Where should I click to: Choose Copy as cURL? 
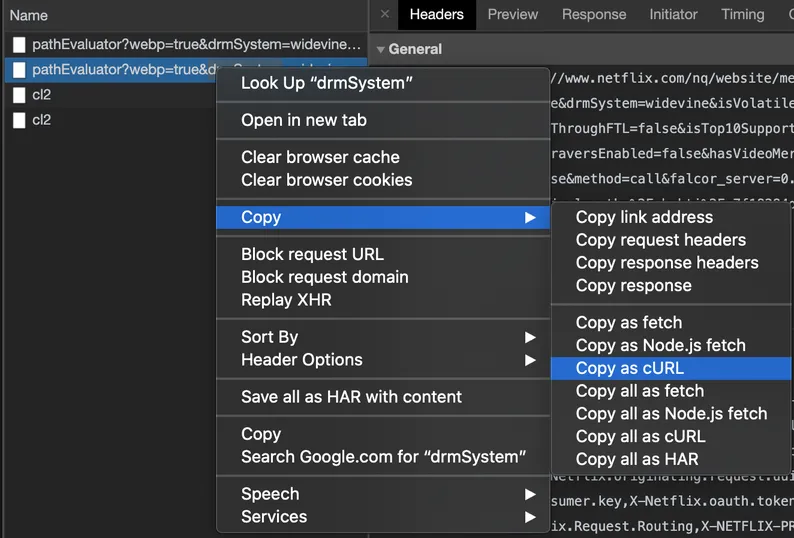pyautogui.click(x=630, y=368)
